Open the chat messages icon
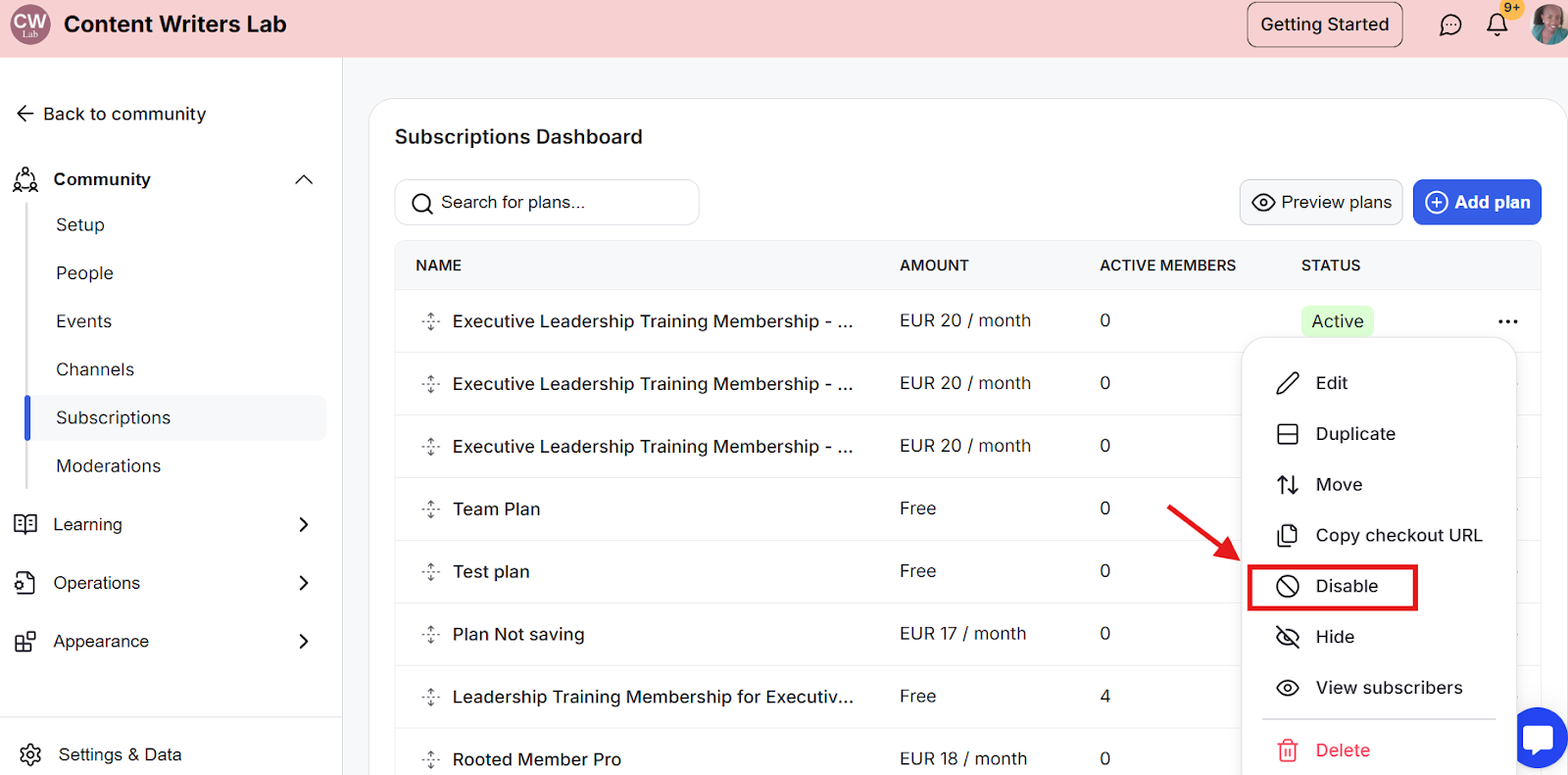1568x775 pixels. [x=1450, y=25]
